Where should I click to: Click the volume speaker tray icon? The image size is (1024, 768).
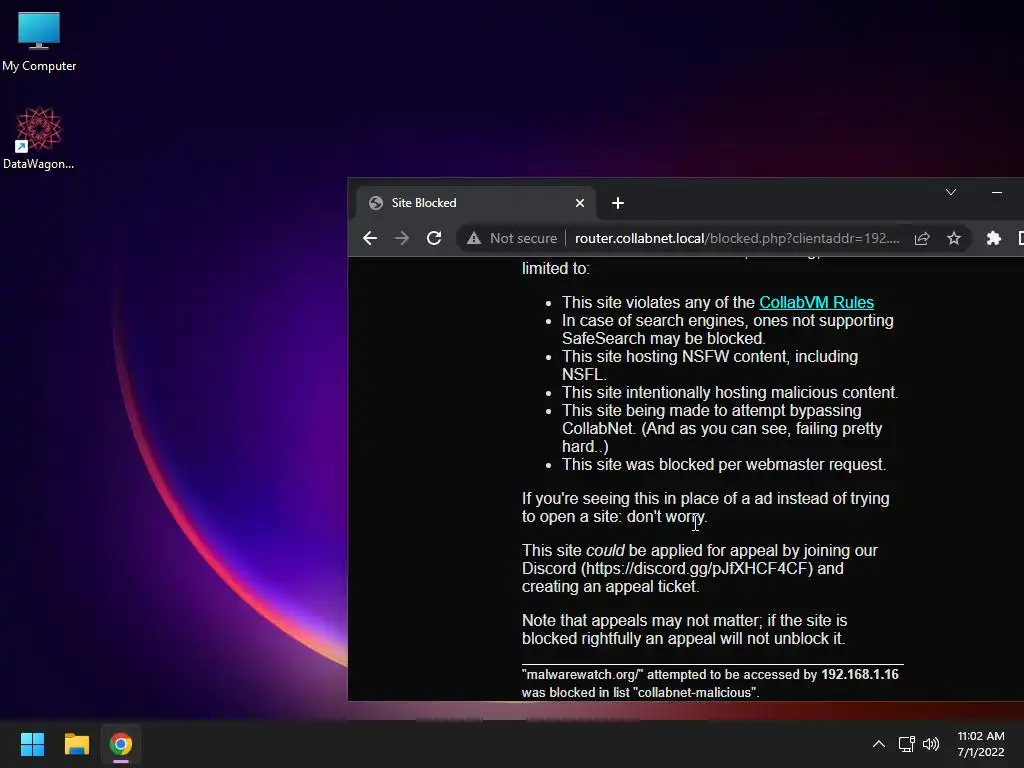coord(931,744)
